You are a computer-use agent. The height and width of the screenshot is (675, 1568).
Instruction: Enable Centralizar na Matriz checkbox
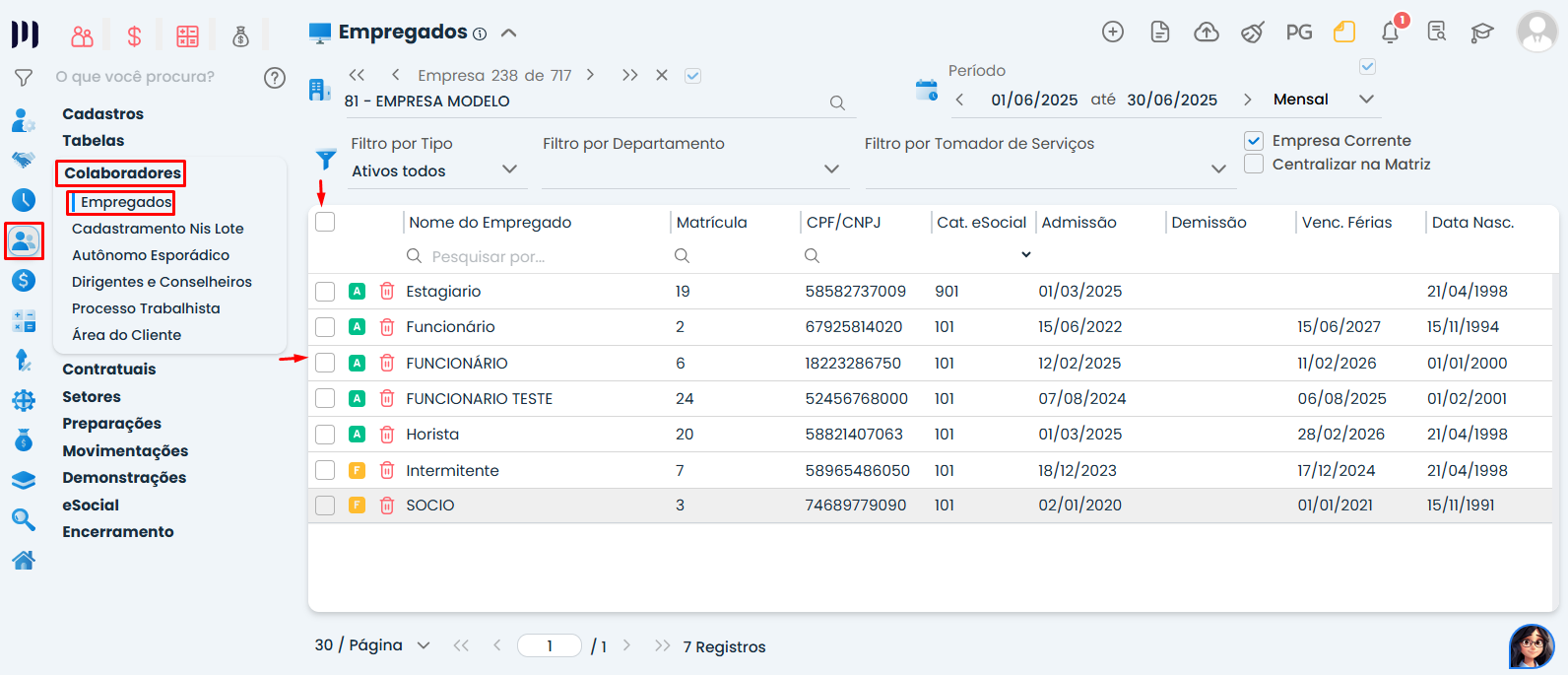(x=1254, y=165)
